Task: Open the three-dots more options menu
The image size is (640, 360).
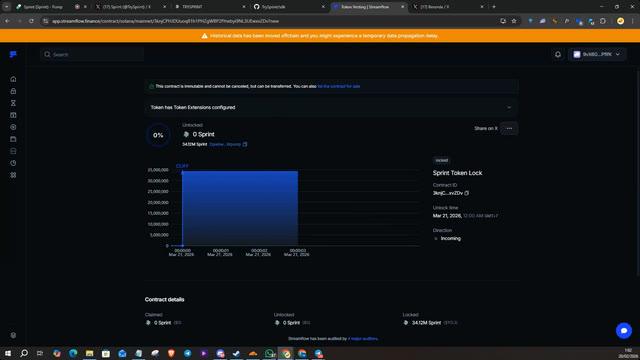Action: pos(509,128)
